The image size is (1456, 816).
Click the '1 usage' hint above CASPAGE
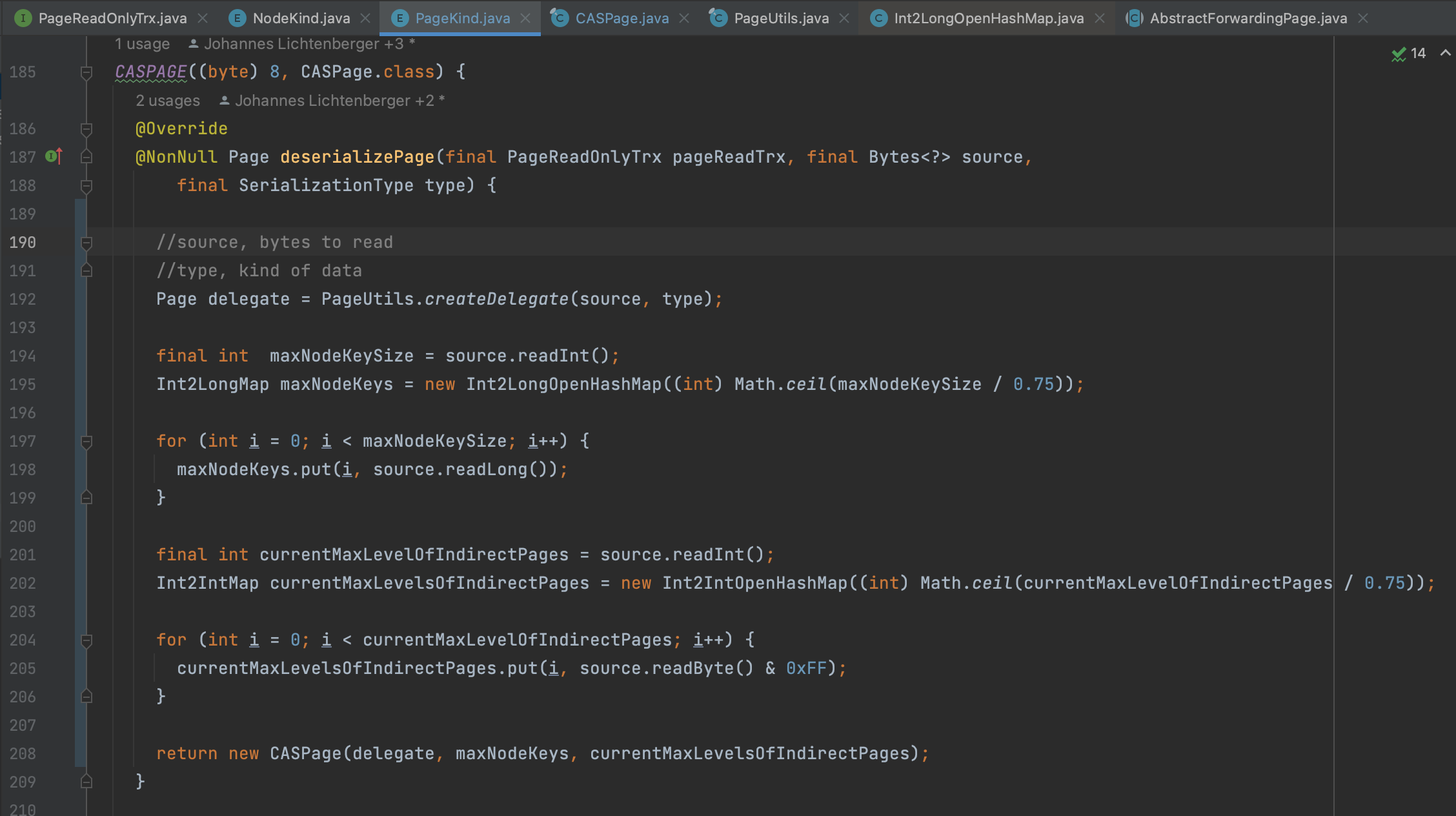(142, 44)
